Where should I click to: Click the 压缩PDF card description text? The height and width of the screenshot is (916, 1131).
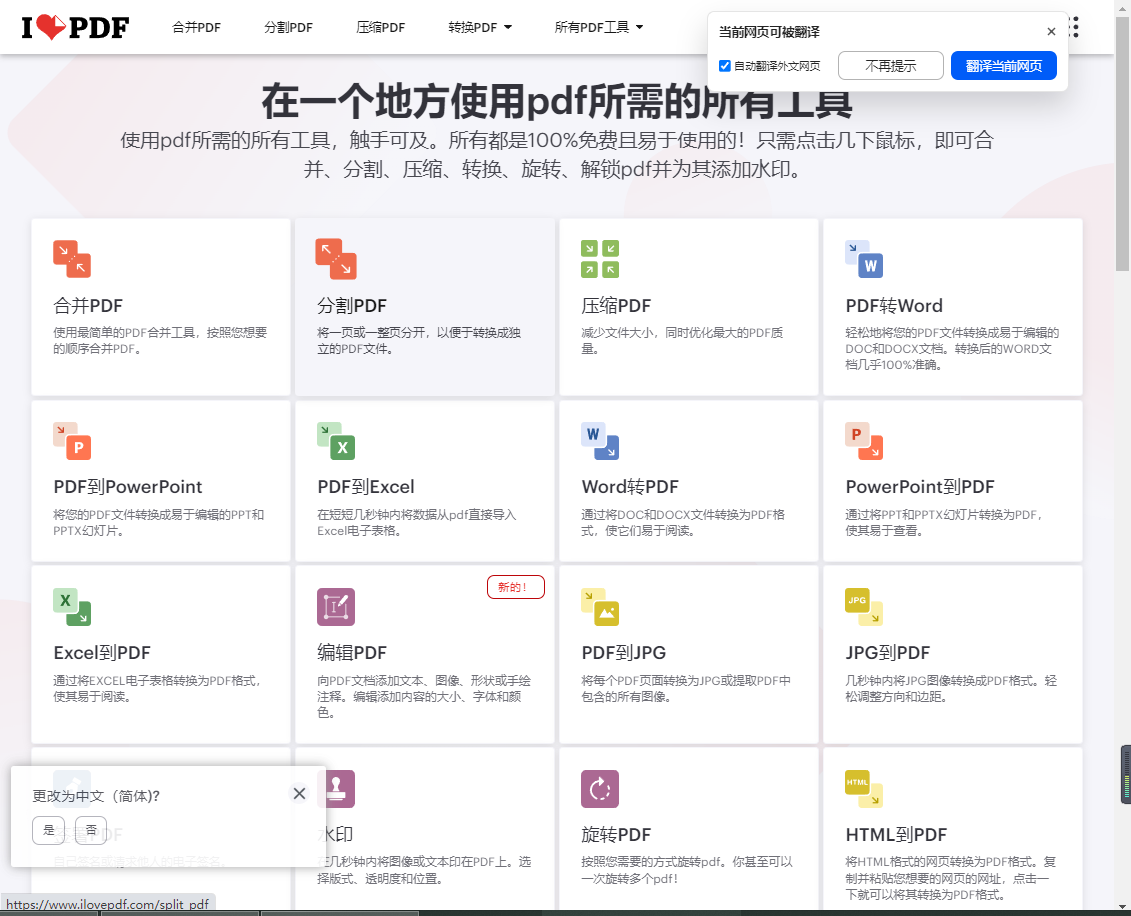click(682, 340)
